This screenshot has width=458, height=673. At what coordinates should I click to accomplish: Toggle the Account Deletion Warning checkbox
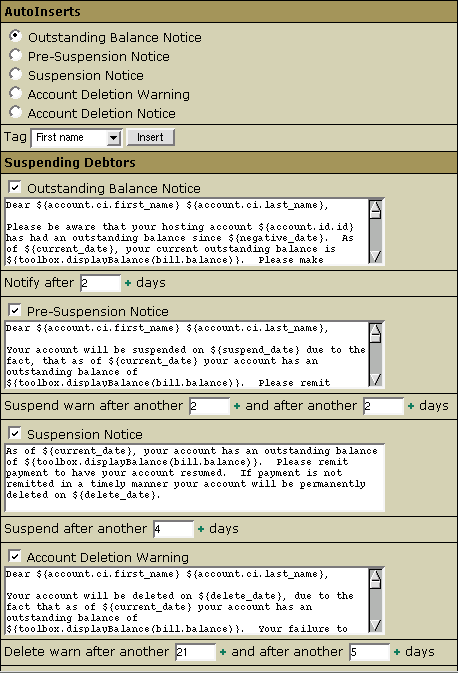15,556
